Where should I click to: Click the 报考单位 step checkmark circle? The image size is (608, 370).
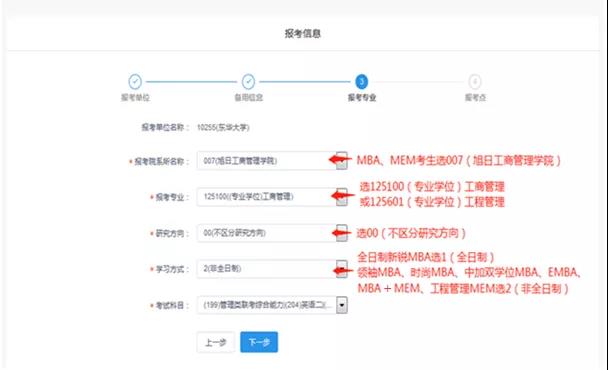[135, 82]
